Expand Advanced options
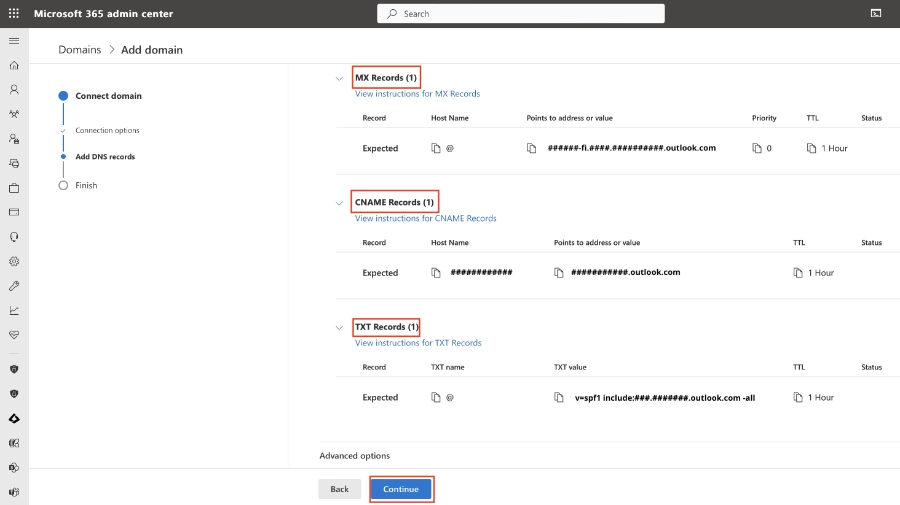 pos(355,456)
